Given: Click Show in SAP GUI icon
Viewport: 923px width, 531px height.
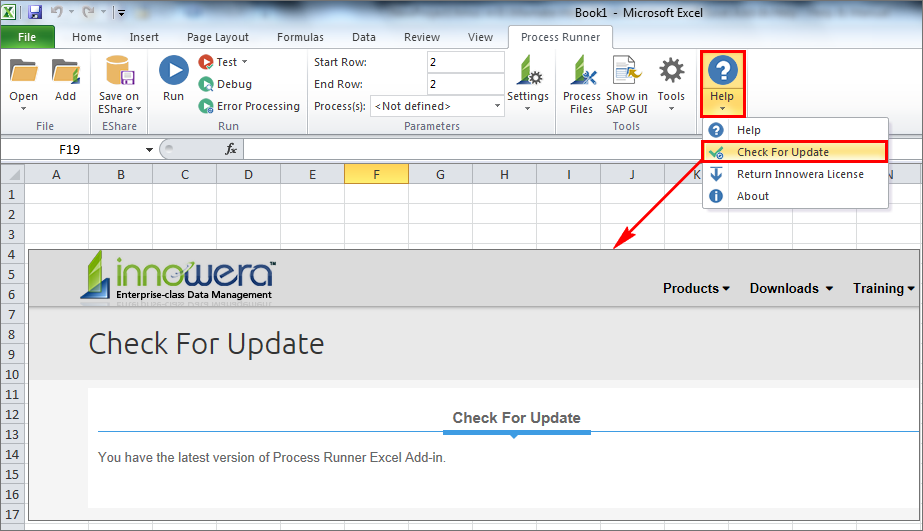Looking at the screenshot, I should point(626,72).
